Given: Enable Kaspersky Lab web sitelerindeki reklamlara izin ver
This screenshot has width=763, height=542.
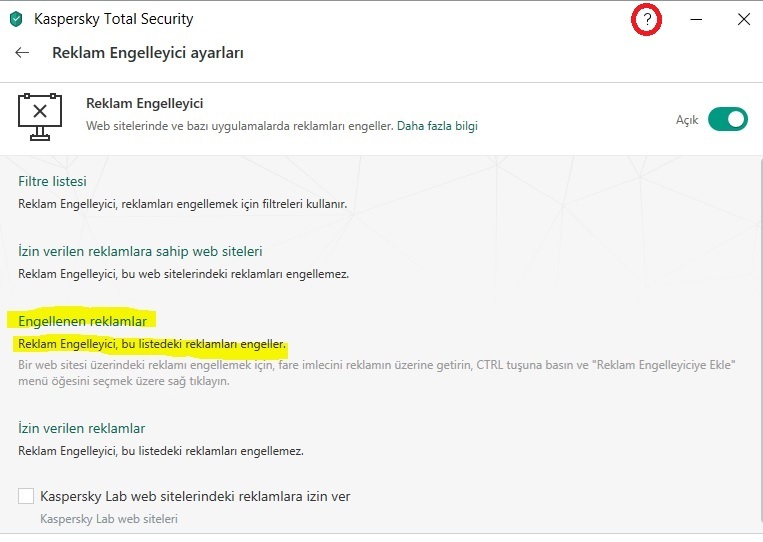Looking at the screenshot, I should click(x=26, y=496).
